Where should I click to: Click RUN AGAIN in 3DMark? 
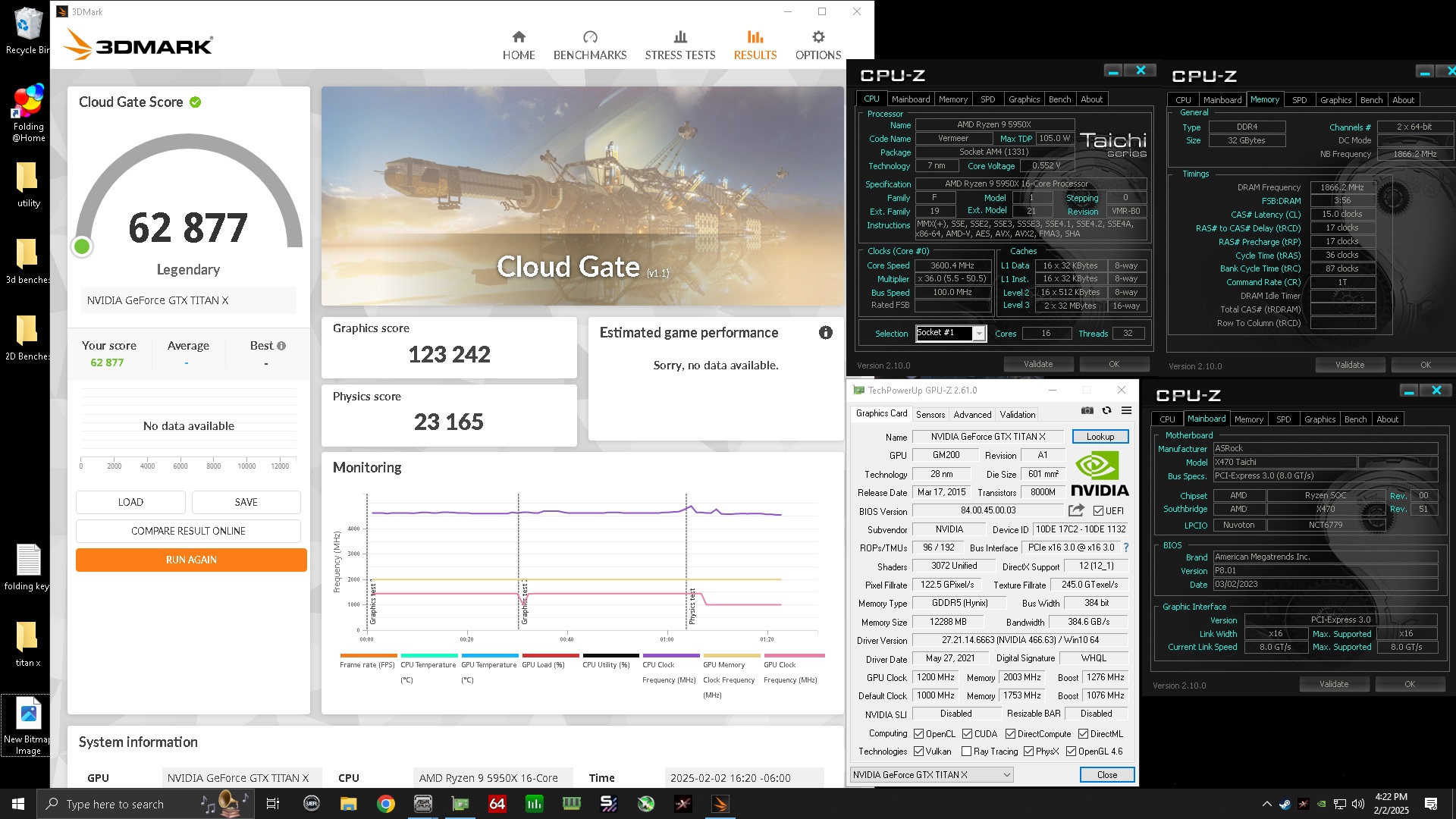[191, 560]
